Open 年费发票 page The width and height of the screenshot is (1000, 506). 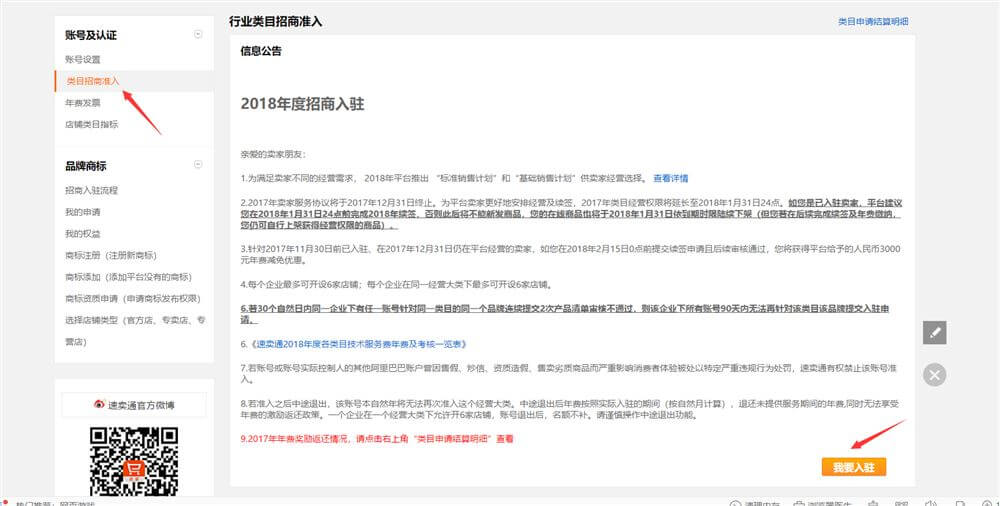pyautogui.click(x=83, y=103)
